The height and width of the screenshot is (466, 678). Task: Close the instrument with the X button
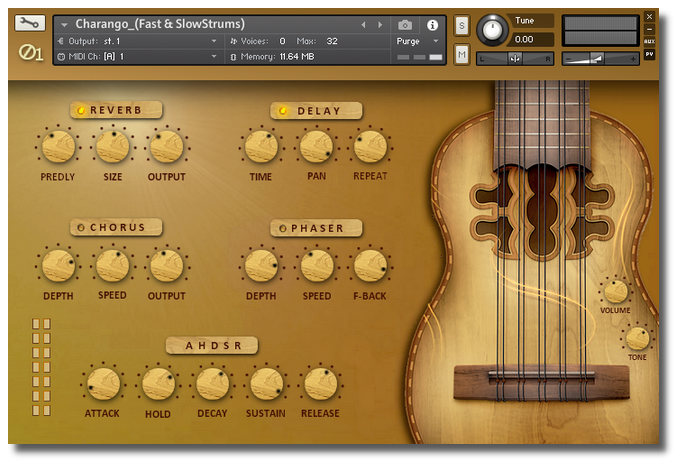click(x=649, y=16)
